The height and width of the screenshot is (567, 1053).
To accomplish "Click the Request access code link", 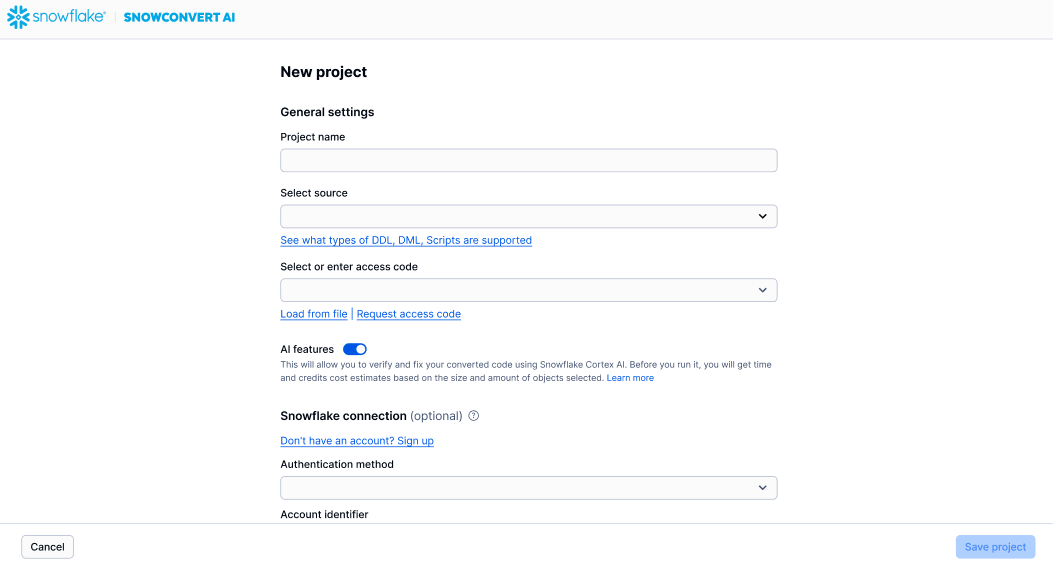I will point(409,314).
